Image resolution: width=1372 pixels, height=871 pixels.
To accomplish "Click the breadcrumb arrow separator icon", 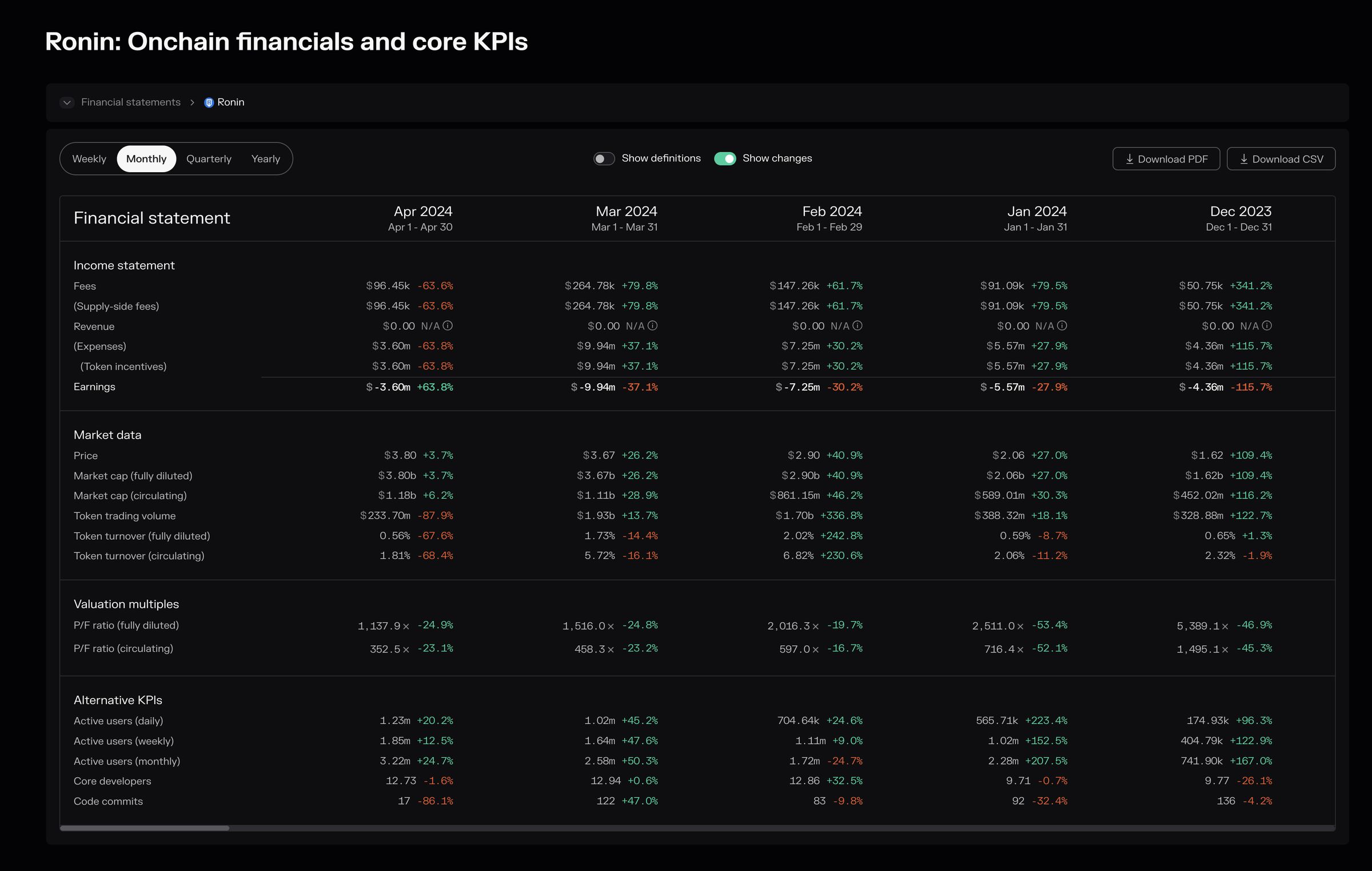I will point(192,102).
